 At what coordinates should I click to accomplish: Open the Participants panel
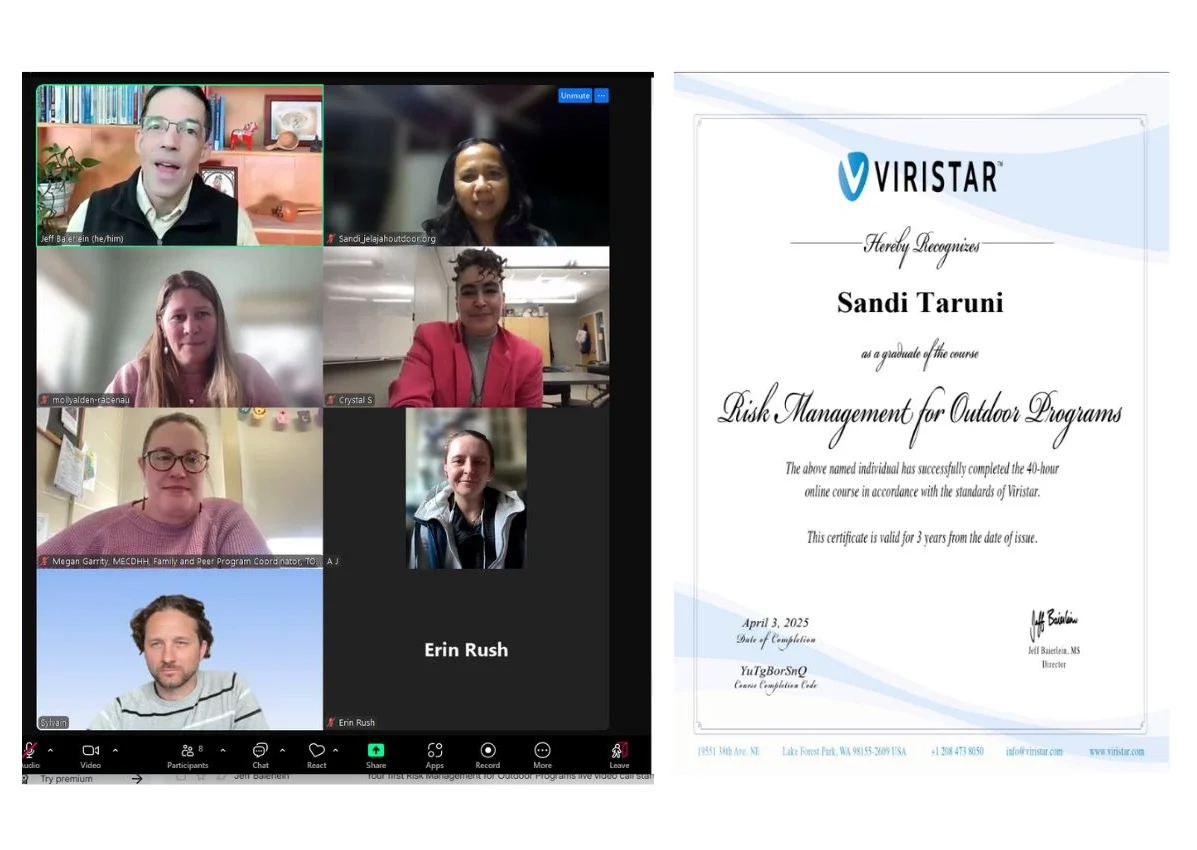pos(187,750)
